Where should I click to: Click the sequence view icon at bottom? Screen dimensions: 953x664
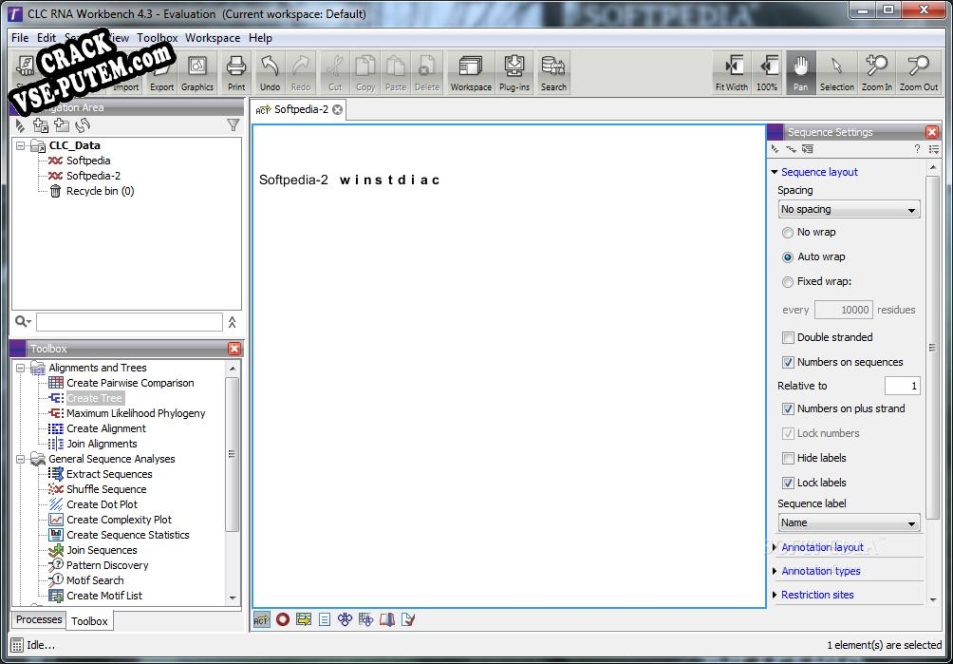tap(261, 620)
